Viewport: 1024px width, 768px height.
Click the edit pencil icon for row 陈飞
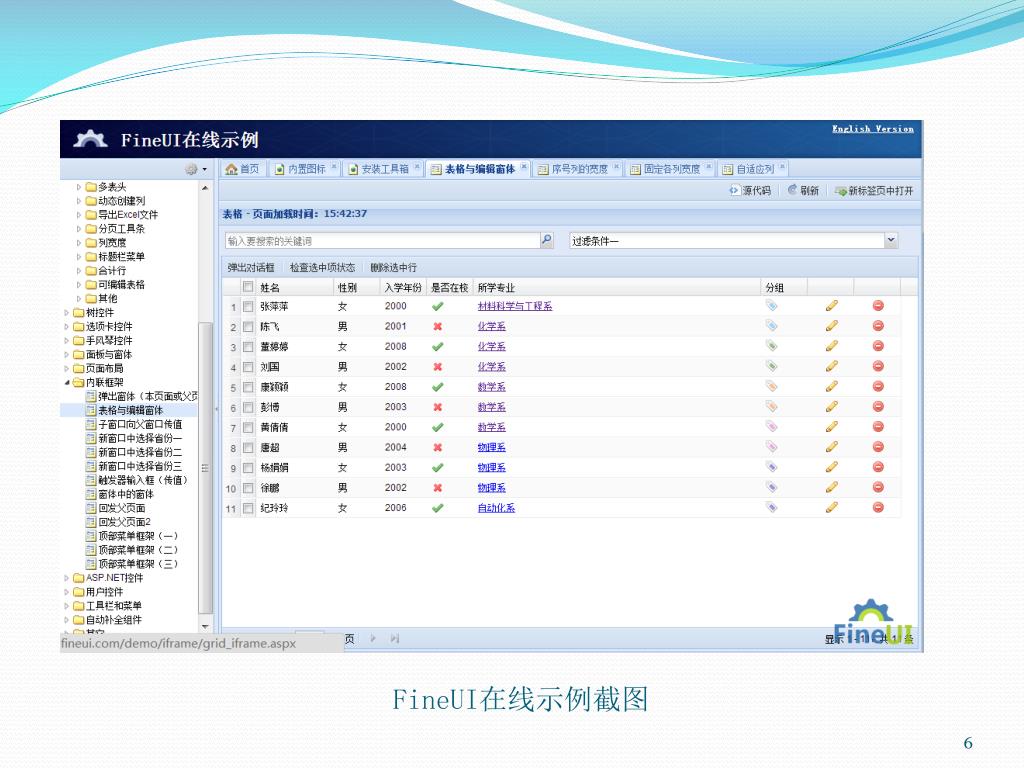click(x=831, y=326)
